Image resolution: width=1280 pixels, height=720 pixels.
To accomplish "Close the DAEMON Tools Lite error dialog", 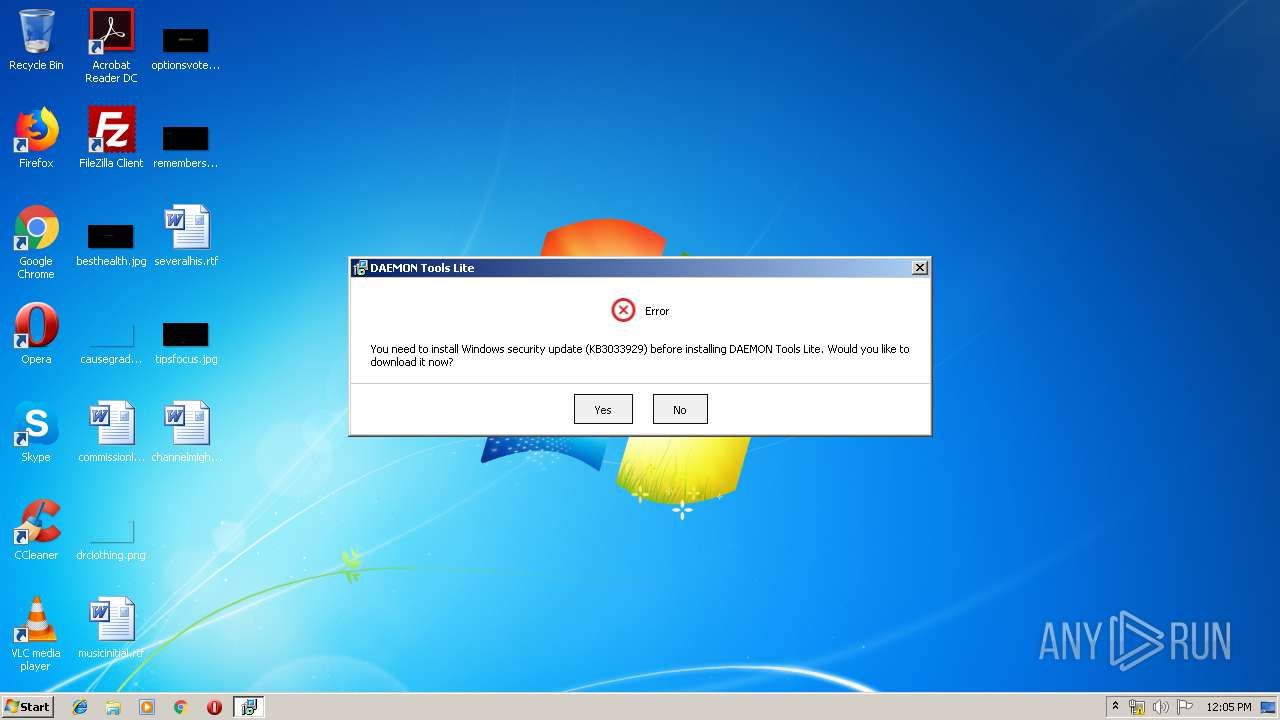I will tap(920, 267).
